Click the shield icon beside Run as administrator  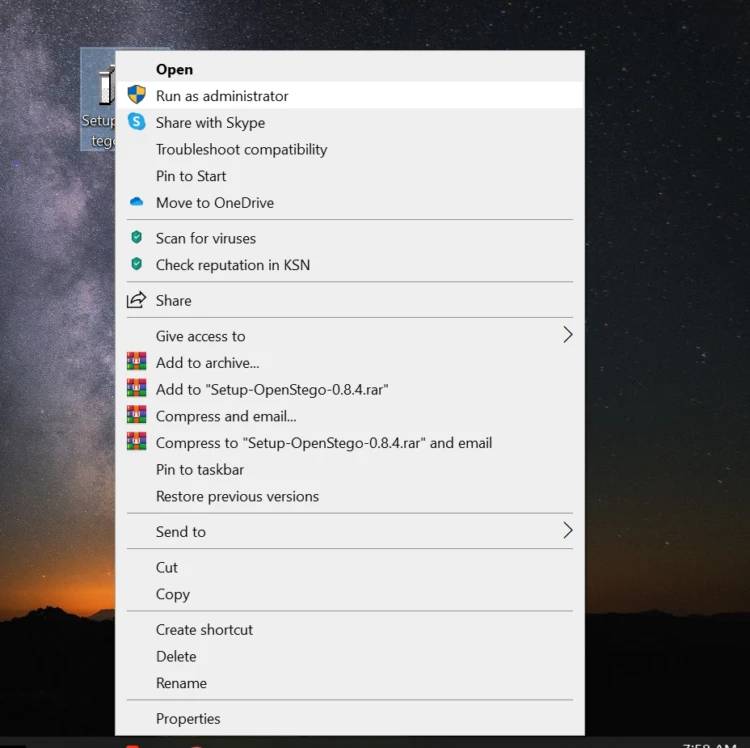click(x=136, y=95)
